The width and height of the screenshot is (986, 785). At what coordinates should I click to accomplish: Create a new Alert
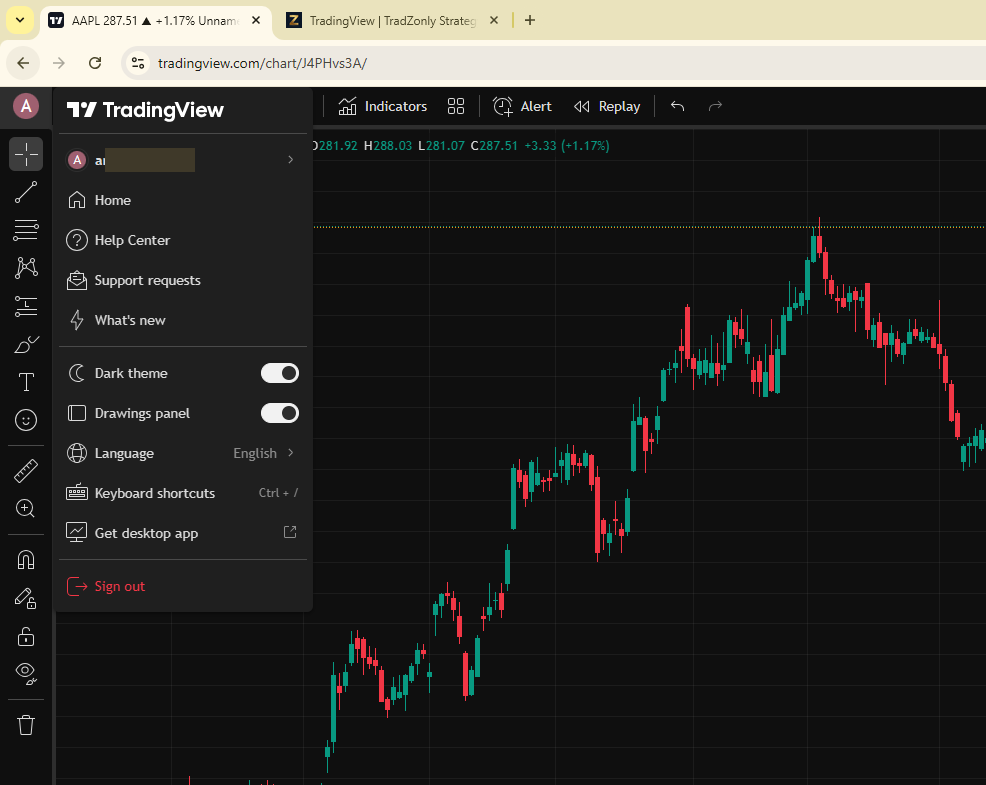(x=522, y=106)
